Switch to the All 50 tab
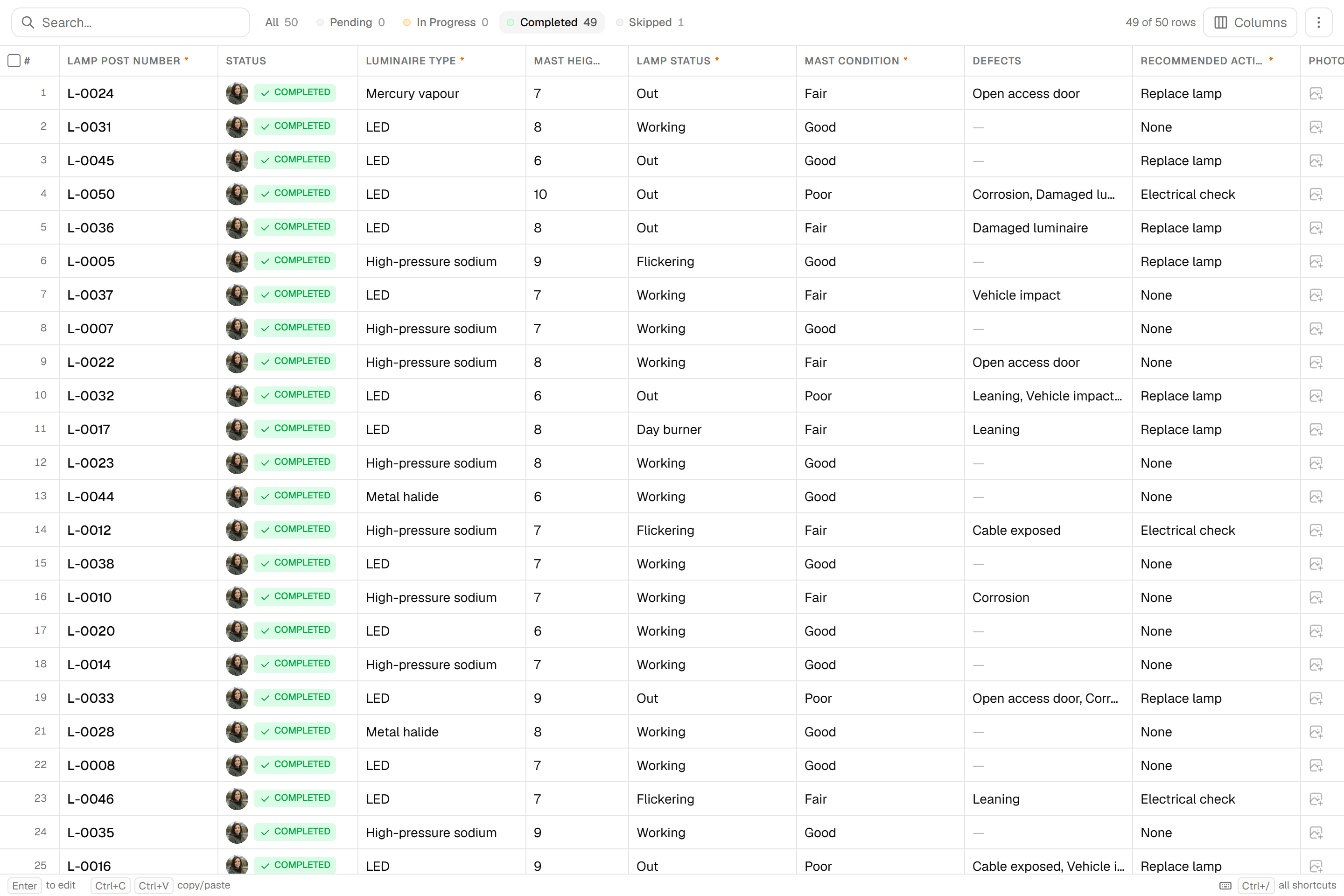Viewport: 1344px width, 896px height. (x=281, y=22)
